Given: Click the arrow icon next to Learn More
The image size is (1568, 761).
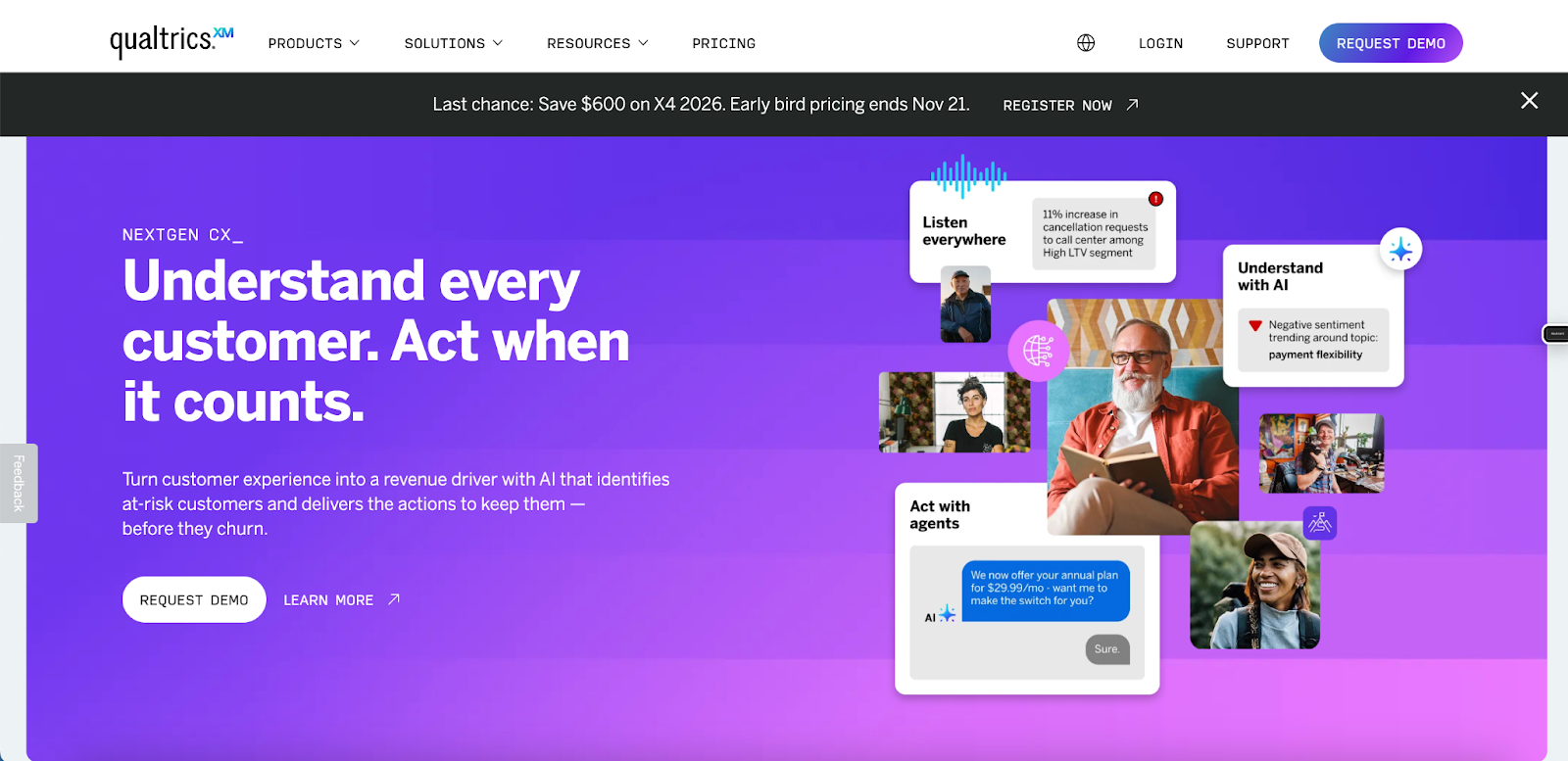Looking at the screenshot, I should 394,599.
